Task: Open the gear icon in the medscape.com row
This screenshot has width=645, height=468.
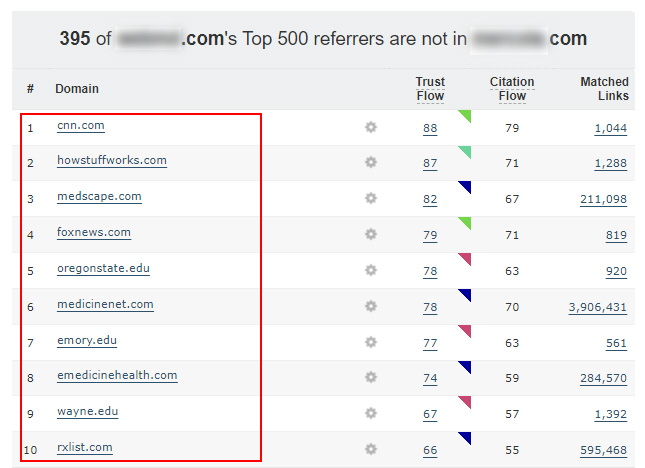Action: point(371,198)
